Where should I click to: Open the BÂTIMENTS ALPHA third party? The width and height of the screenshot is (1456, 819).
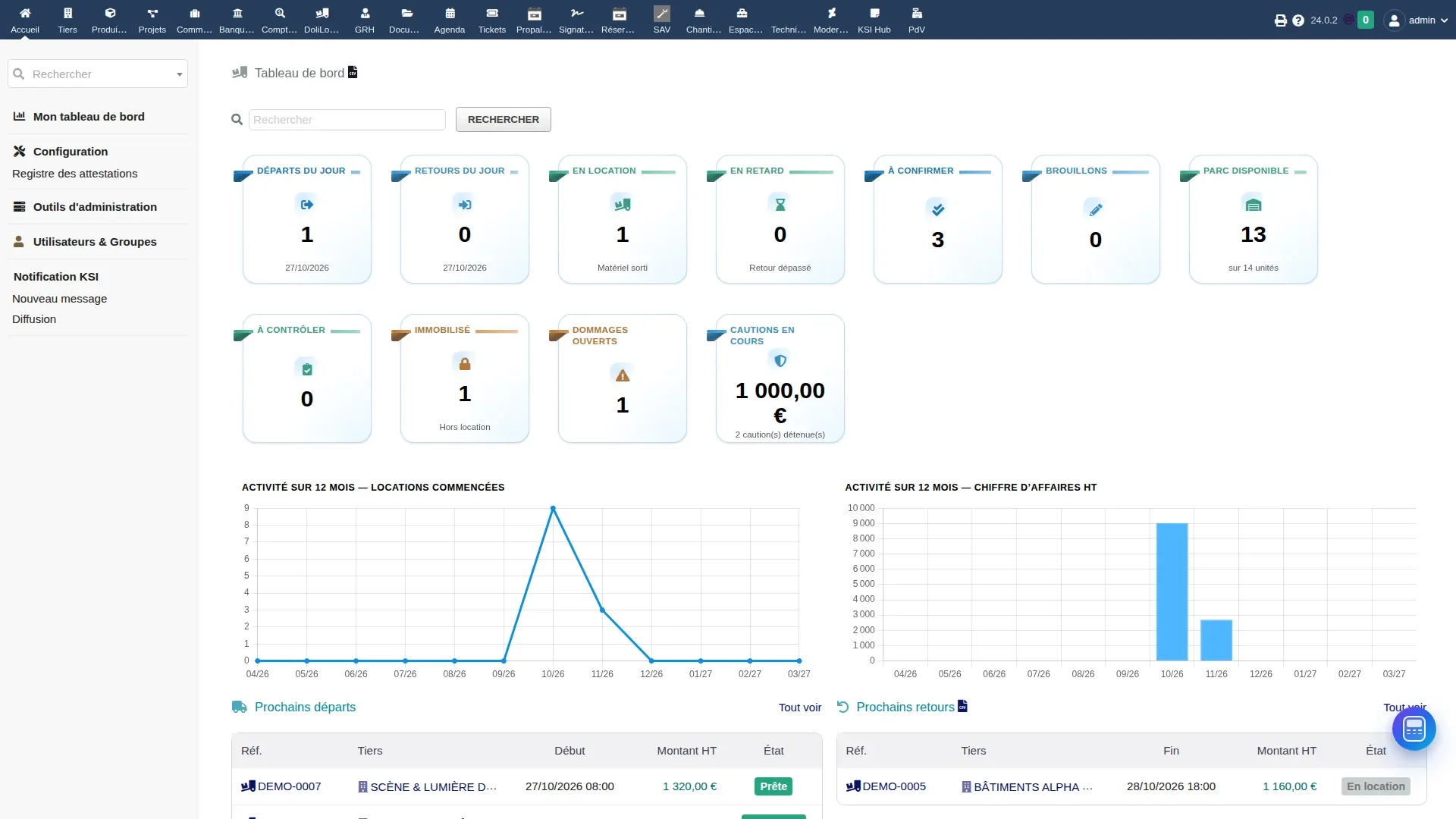(x=1033, y=787)
